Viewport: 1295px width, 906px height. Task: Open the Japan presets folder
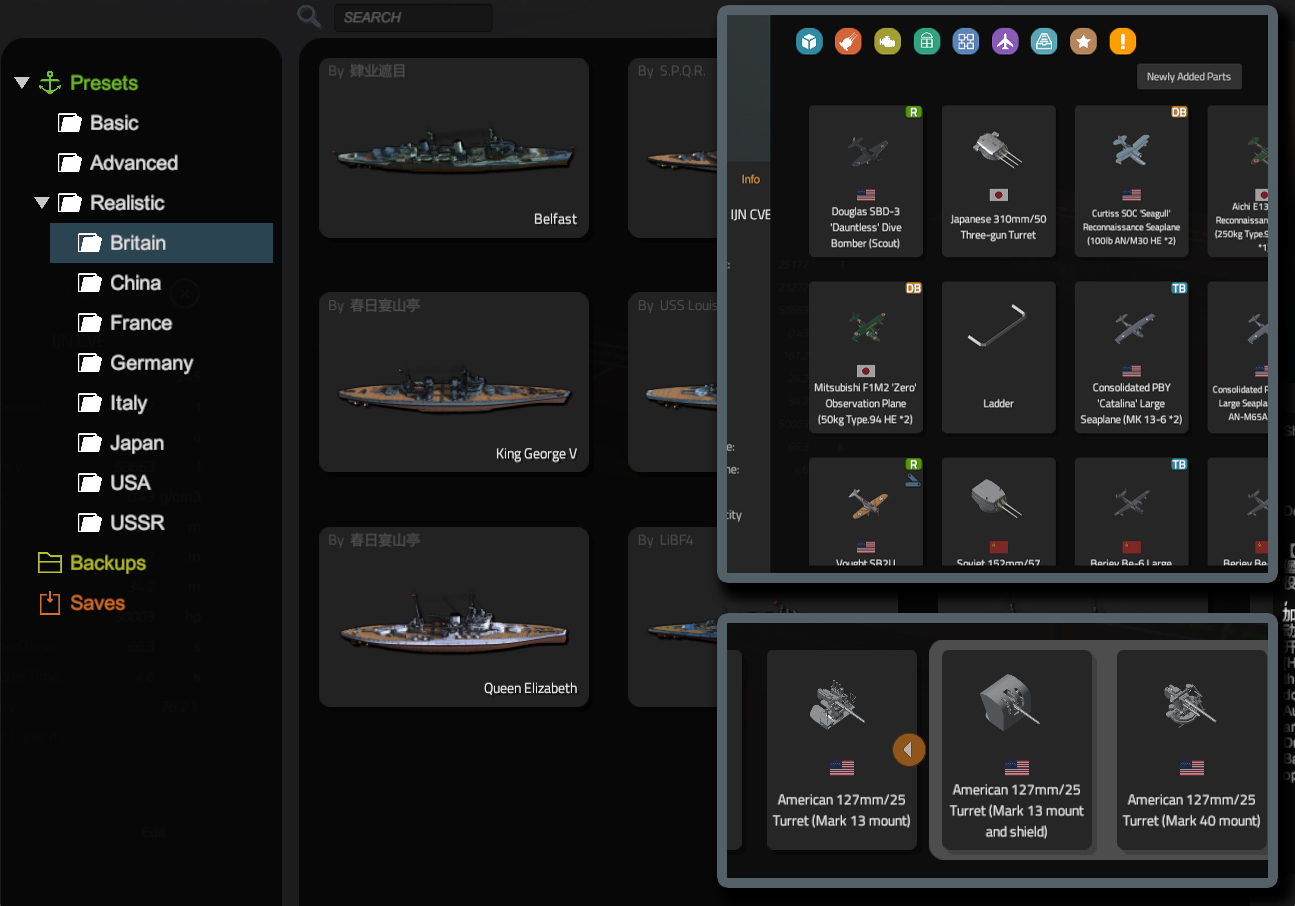coord(136,443)
